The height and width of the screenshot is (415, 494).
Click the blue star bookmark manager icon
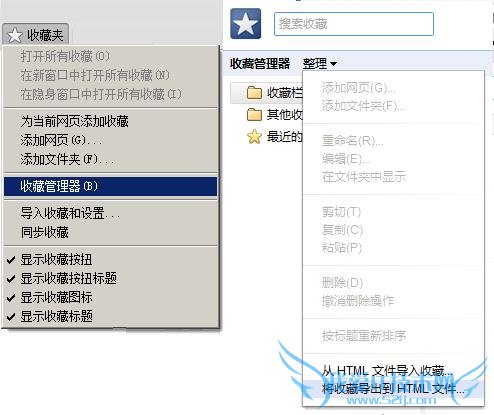(x=246, y=24)
